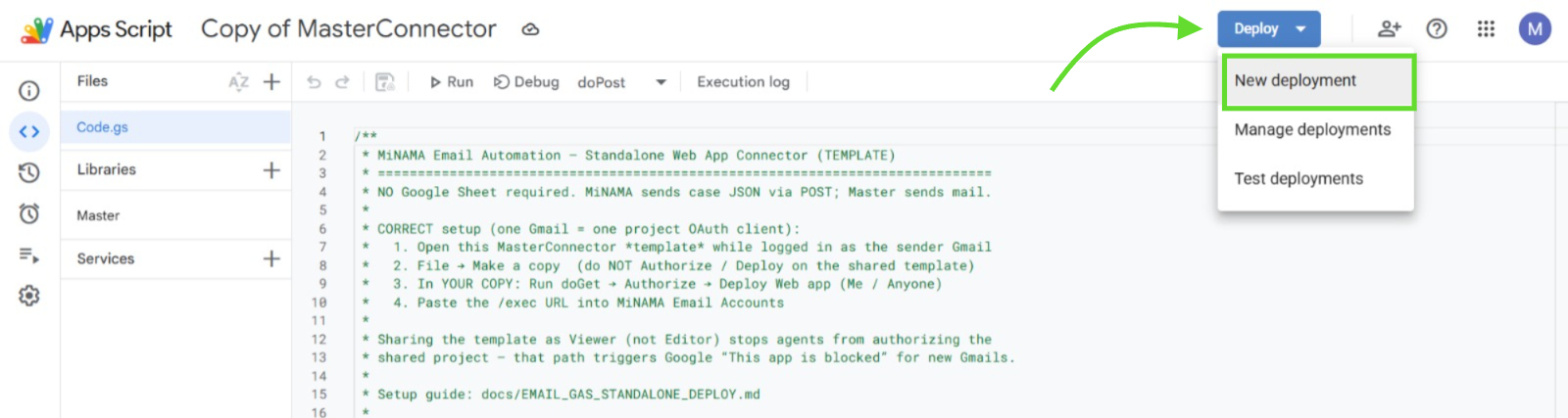Rename project title Copy of MasterConnector
Image resolution: width=1568 pixels, height=418 pixels.
click(349, 29)
